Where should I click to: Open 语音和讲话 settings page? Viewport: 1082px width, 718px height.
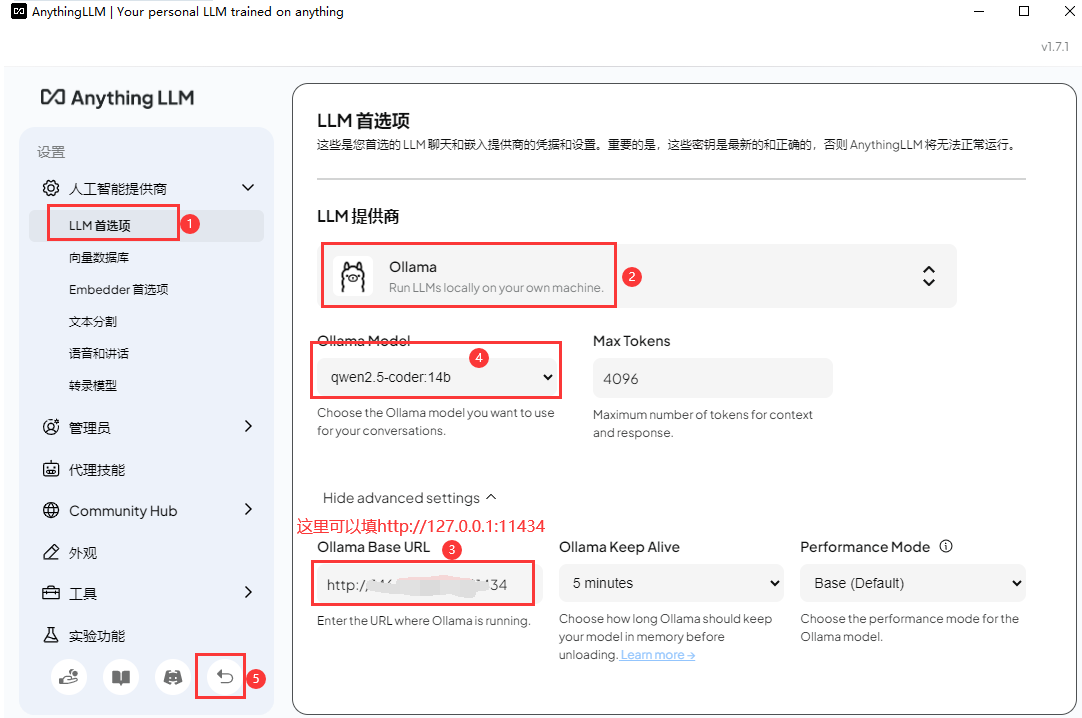click(x=99, y=353)
